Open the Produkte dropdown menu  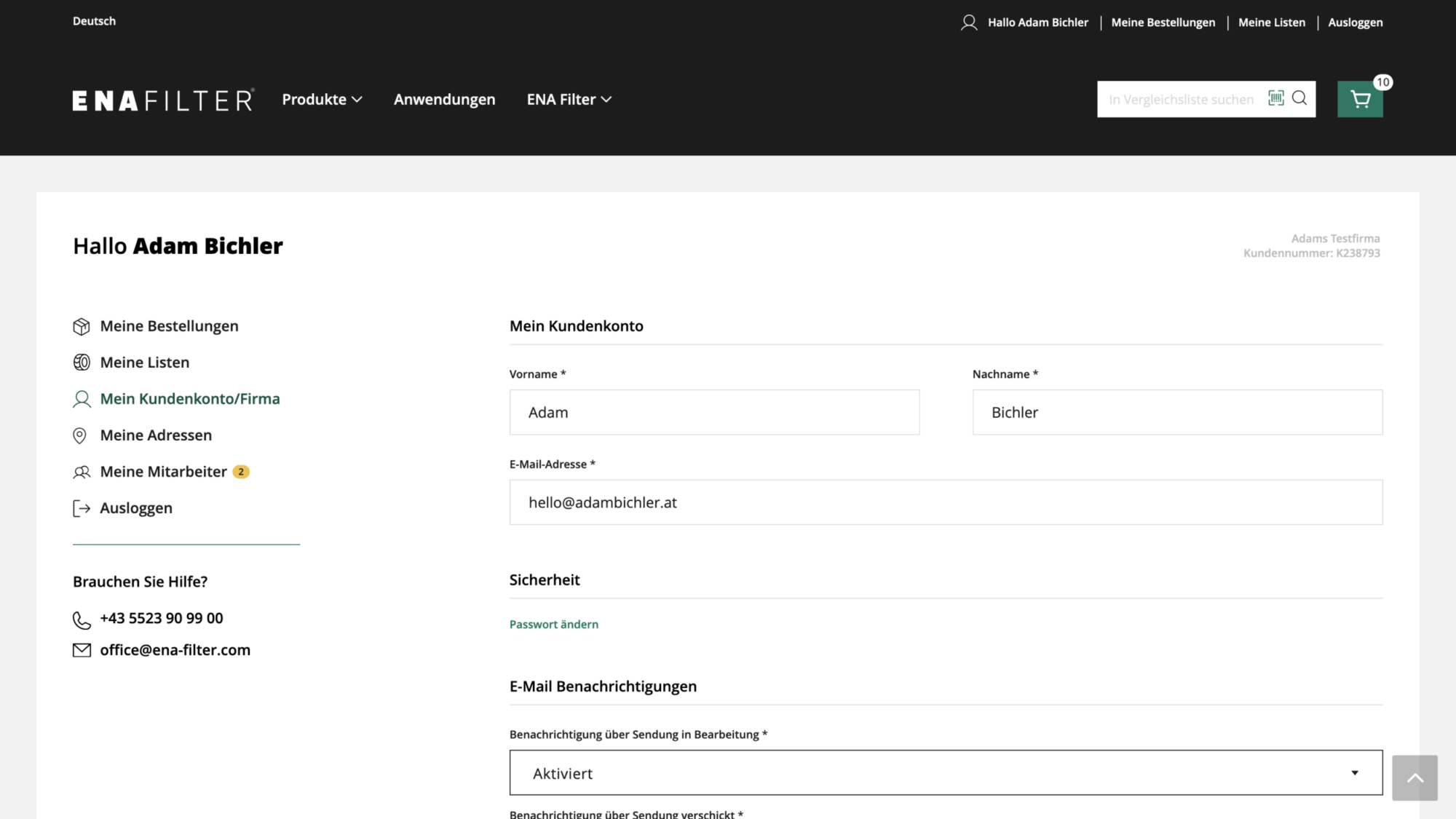click(x=322, y=99)
